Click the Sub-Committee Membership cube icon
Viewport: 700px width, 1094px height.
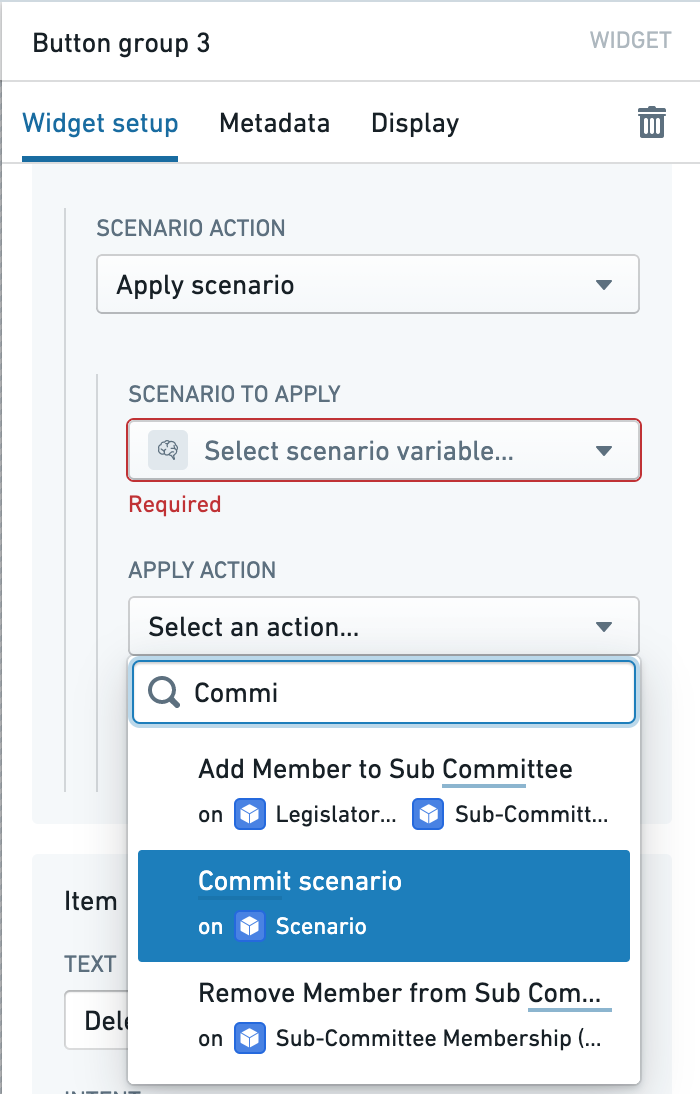(250, 1038)
